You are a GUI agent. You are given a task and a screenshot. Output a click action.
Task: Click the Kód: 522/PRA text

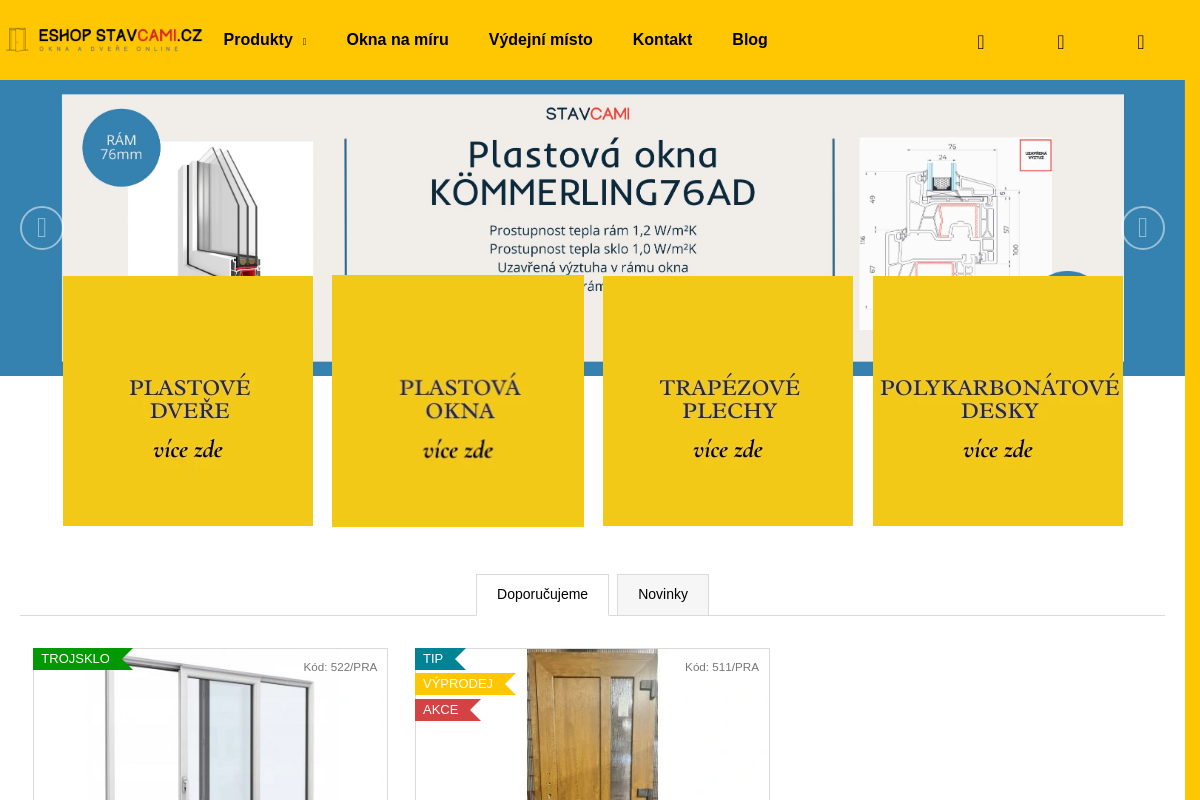340,667
